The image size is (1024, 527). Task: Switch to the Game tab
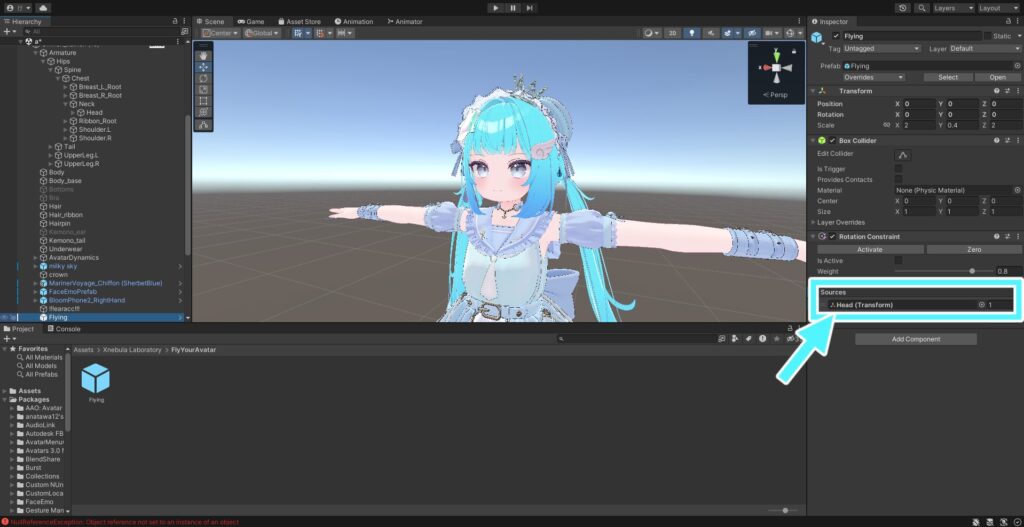pos(250,21)
